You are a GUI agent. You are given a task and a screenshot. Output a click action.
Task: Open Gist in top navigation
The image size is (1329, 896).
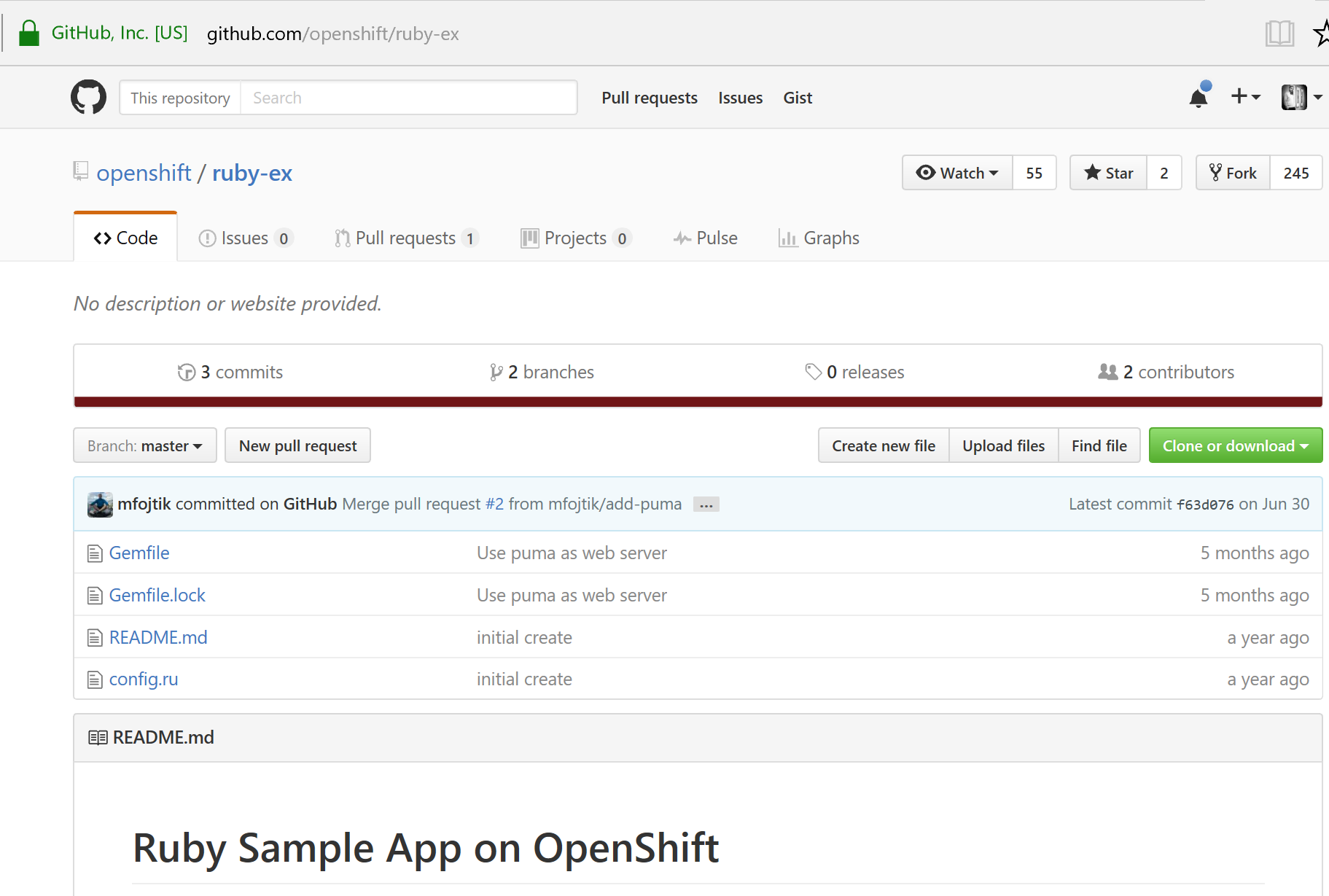[x=798, y=98]
